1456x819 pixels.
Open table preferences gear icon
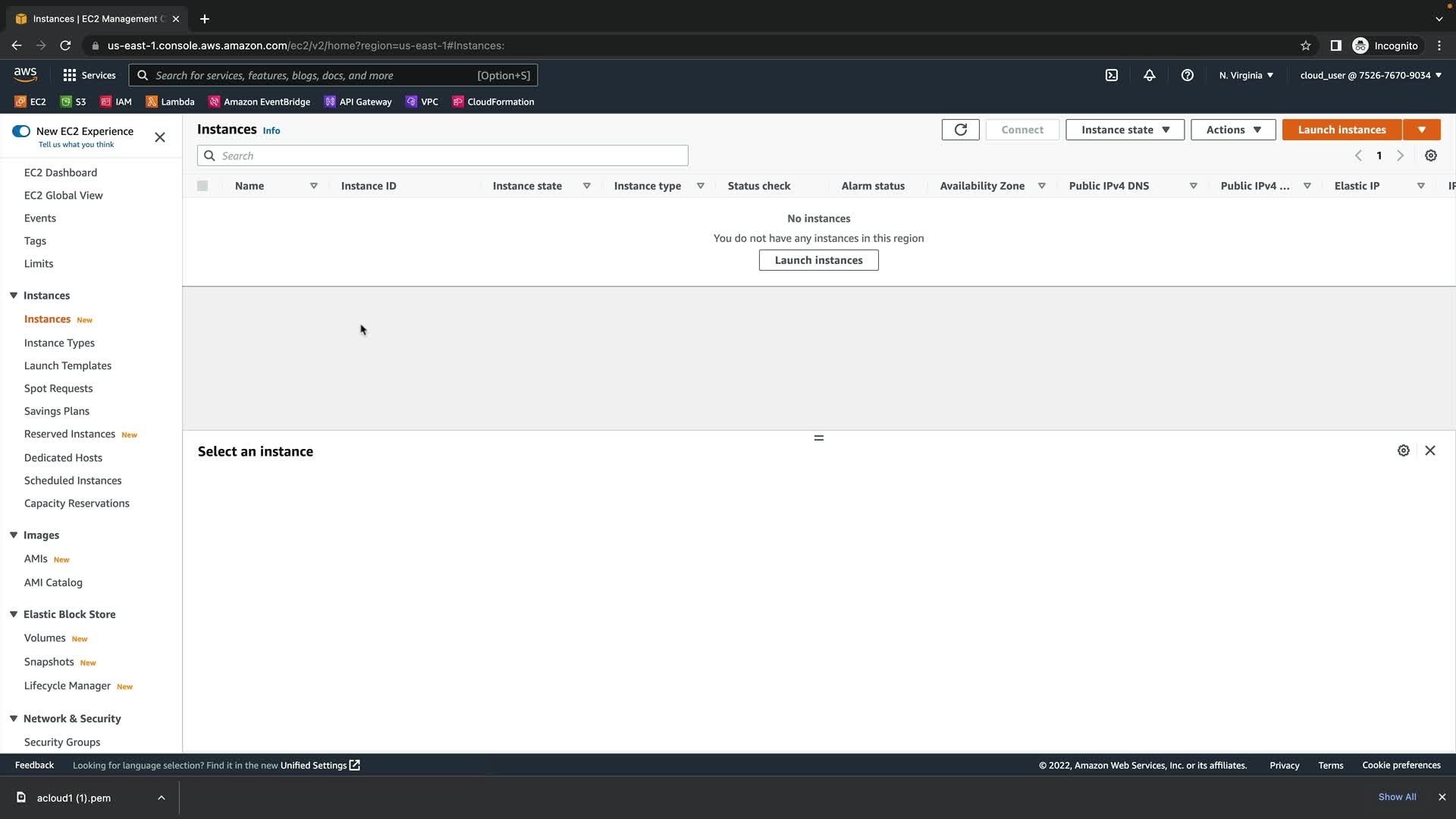[x=1431, y=155]
